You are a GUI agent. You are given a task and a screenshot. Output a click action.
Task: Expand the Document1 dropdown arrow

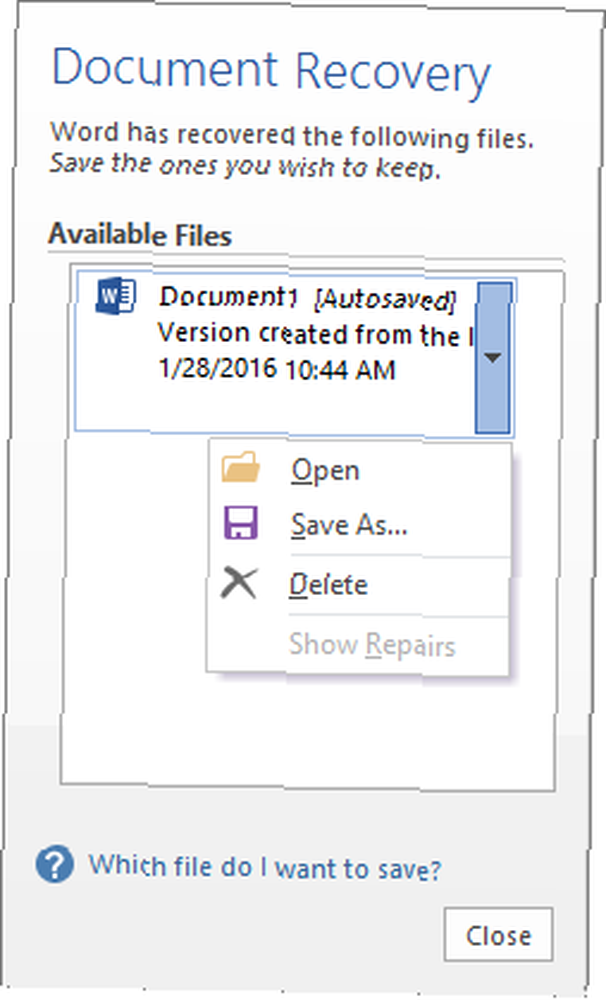tap(493, 358)
